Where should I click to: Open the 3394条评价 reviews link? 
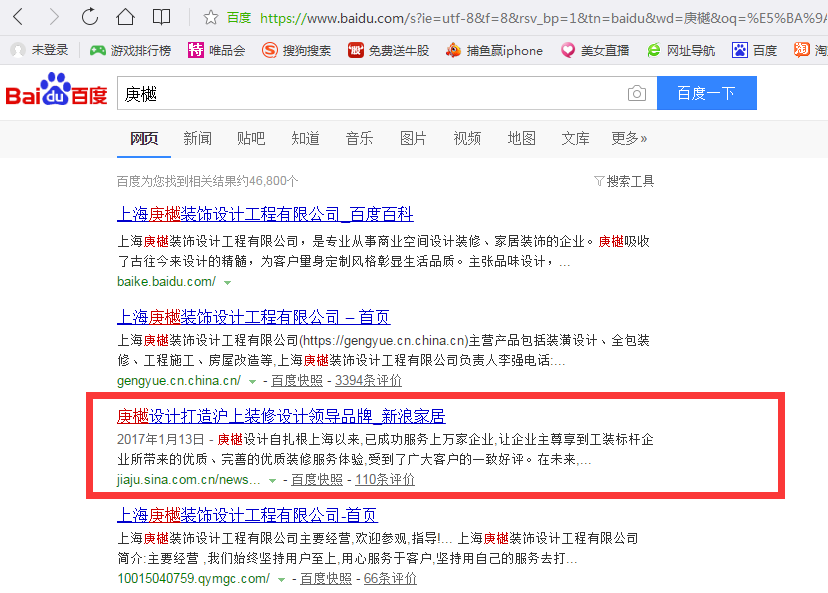(368, 381)
